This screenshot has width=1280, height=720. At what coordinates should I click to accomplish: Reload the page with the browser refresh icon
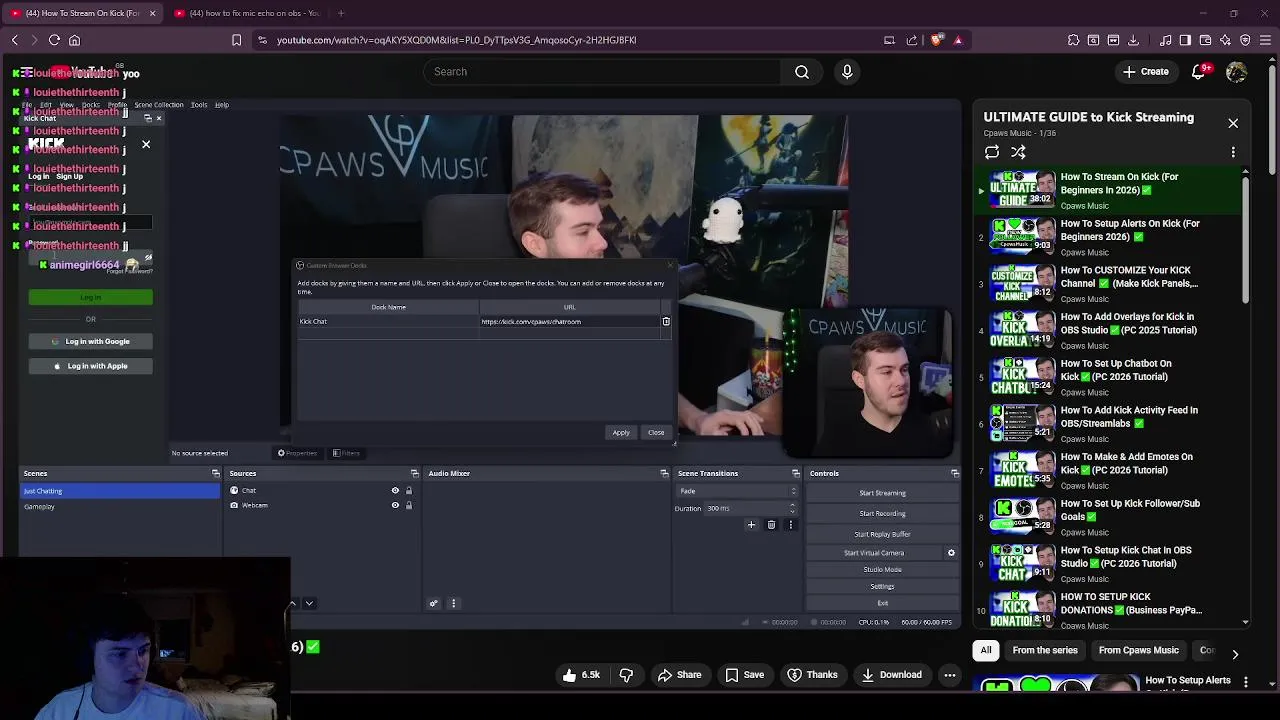54,40
